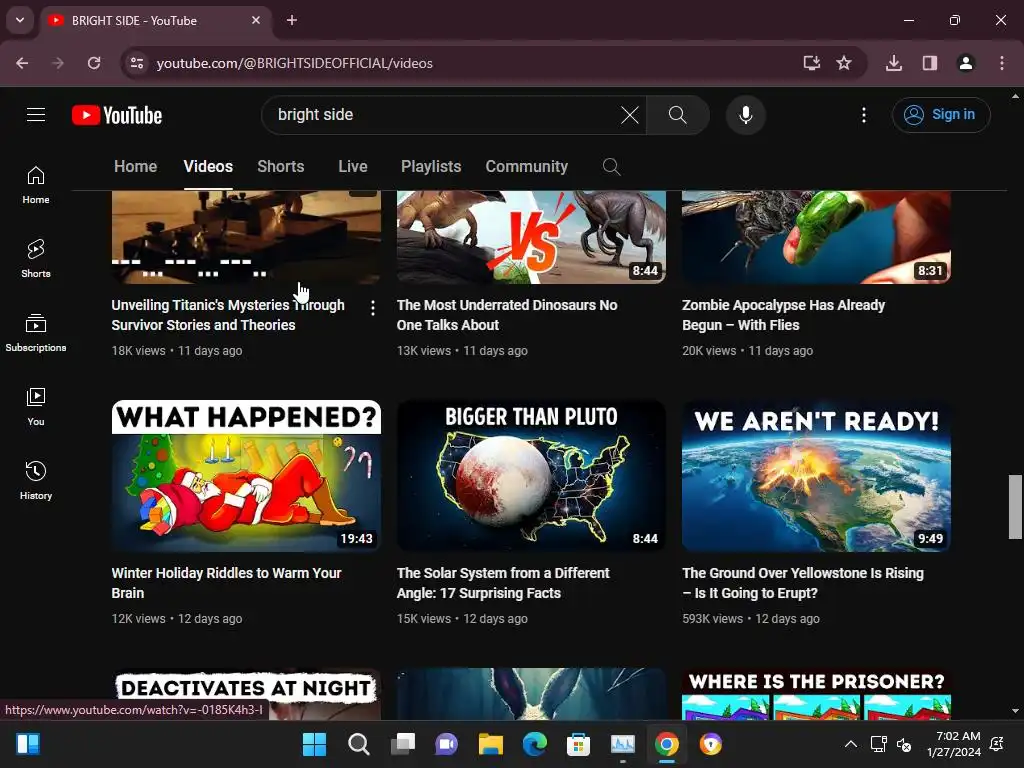Open 'Deactivates at Night' video thumbnail
This screenshot has height=768, width=1024.
pos(246,694)
